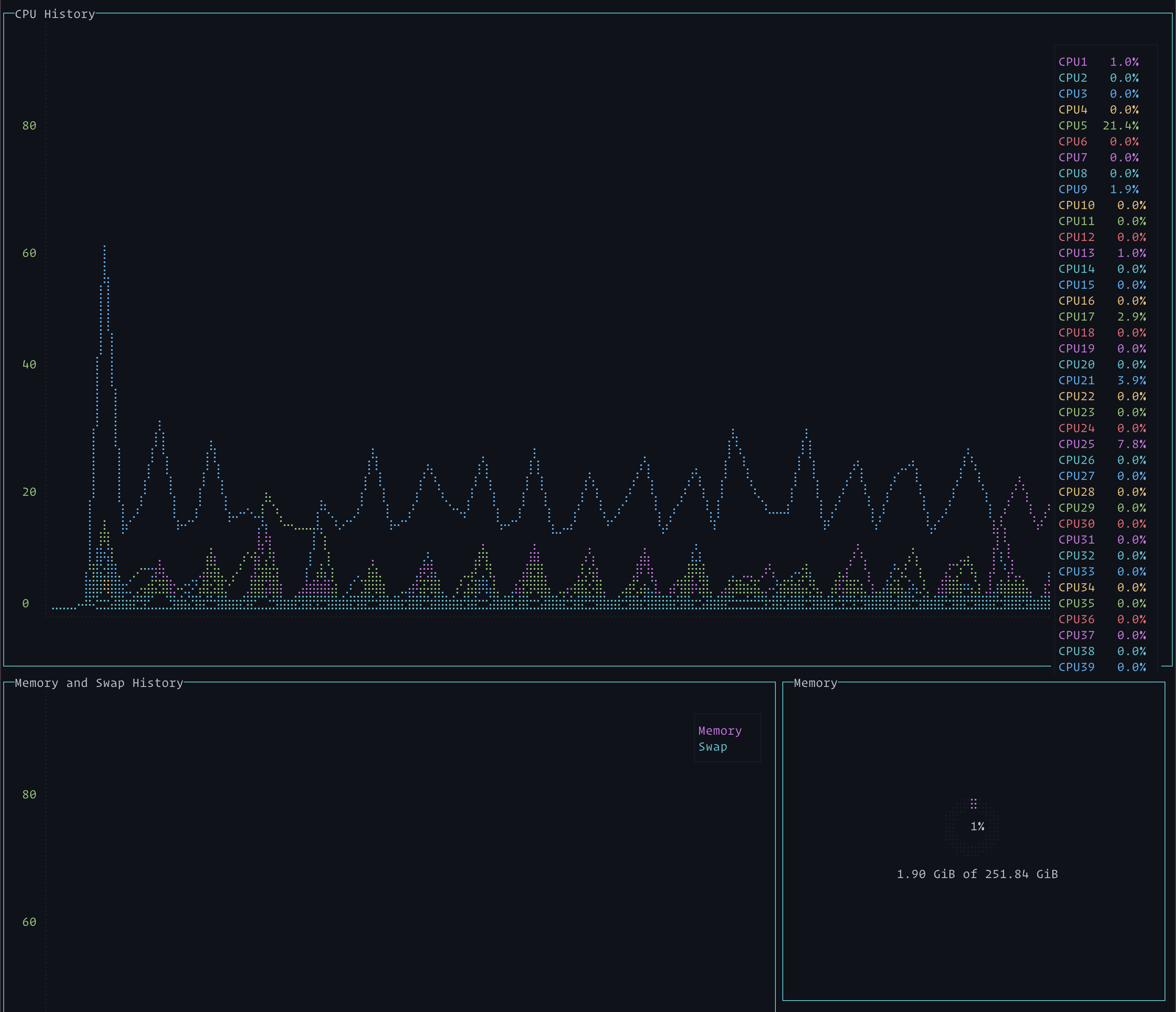Image resolution: width=1176 pixels, height=1012 pixels.
Task: Select the Memory panel title
Action: (815, 683)
